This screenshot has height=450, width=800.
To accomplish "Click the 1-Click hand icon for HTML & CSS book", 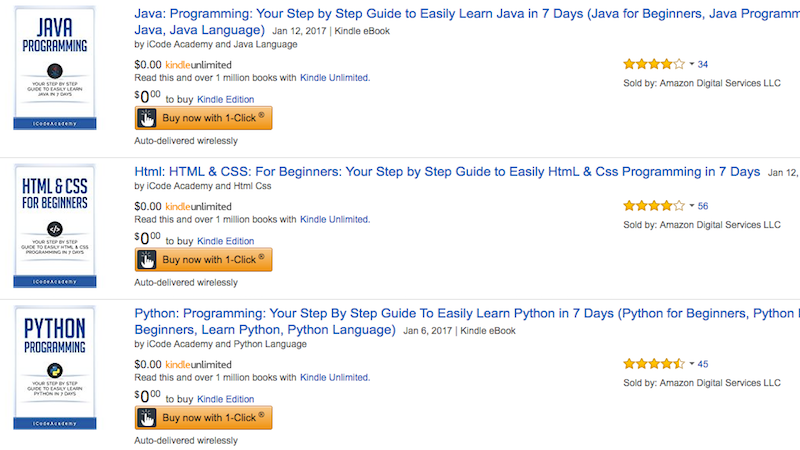I will [147, 260].
